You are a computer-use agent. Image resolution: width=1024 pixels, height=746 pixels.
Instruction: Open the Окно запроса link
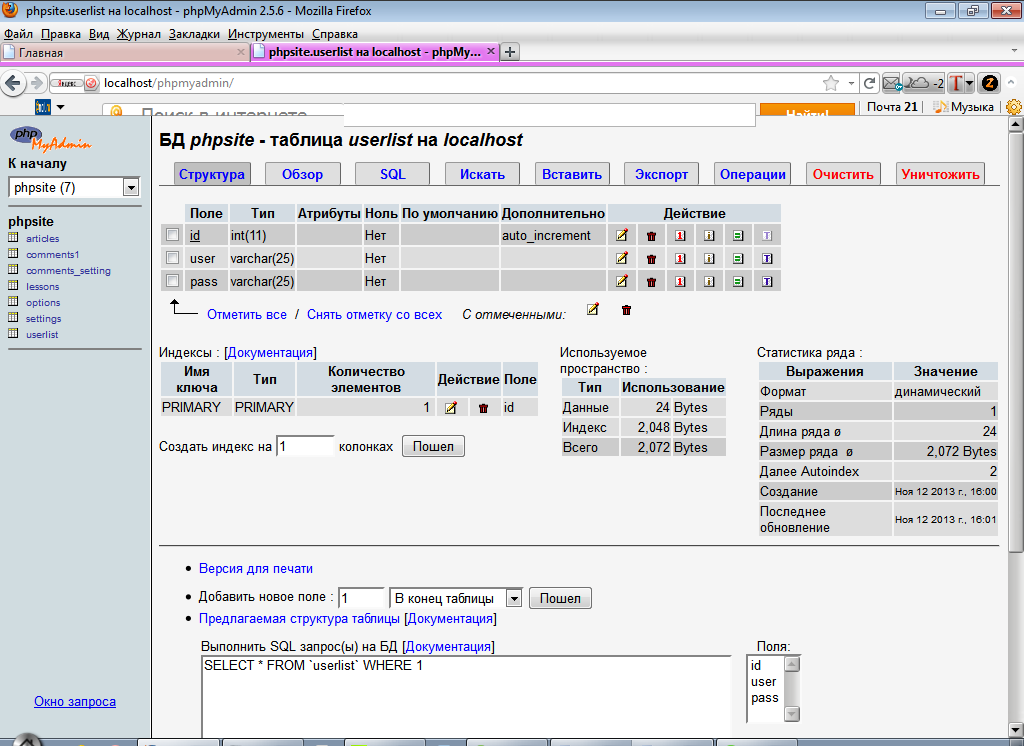[x=75, y=702]
